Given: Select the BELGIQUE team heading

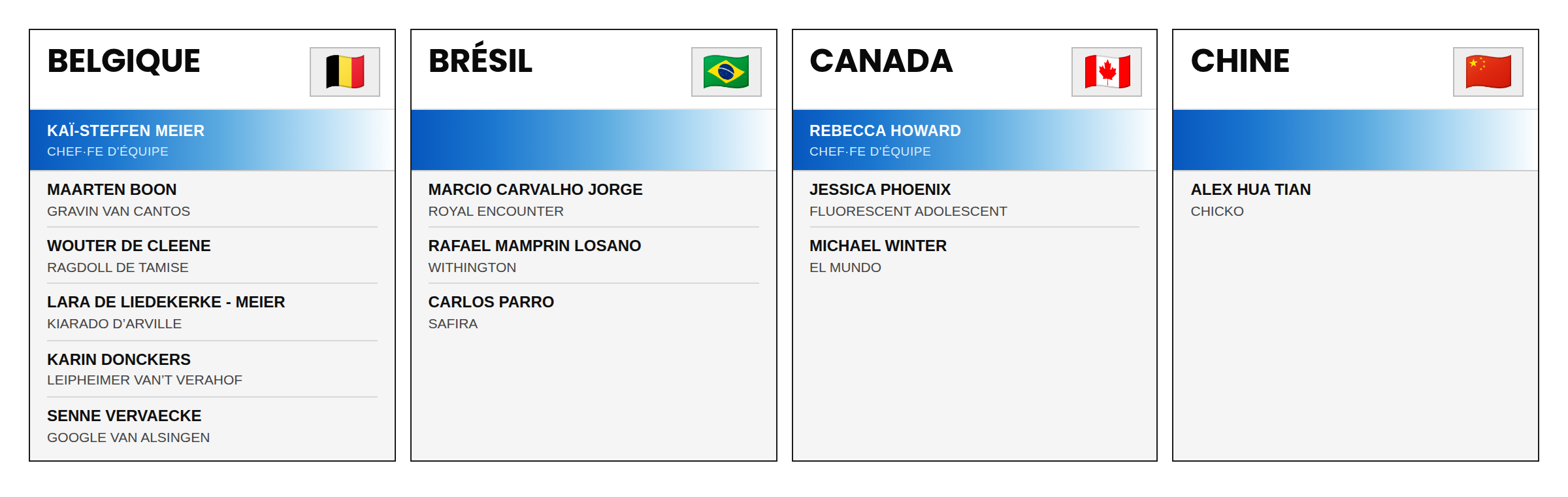Looking at the screenshot, I should (123, 61).
